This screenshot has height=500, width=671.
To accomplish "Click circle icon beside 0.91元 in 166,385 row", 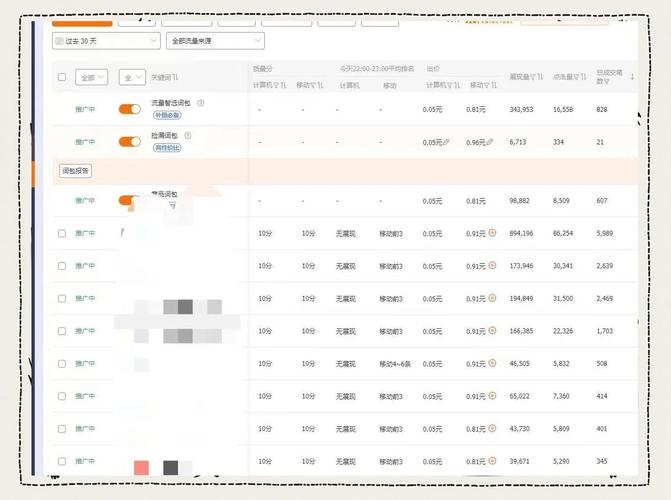I will coord(492,330).
